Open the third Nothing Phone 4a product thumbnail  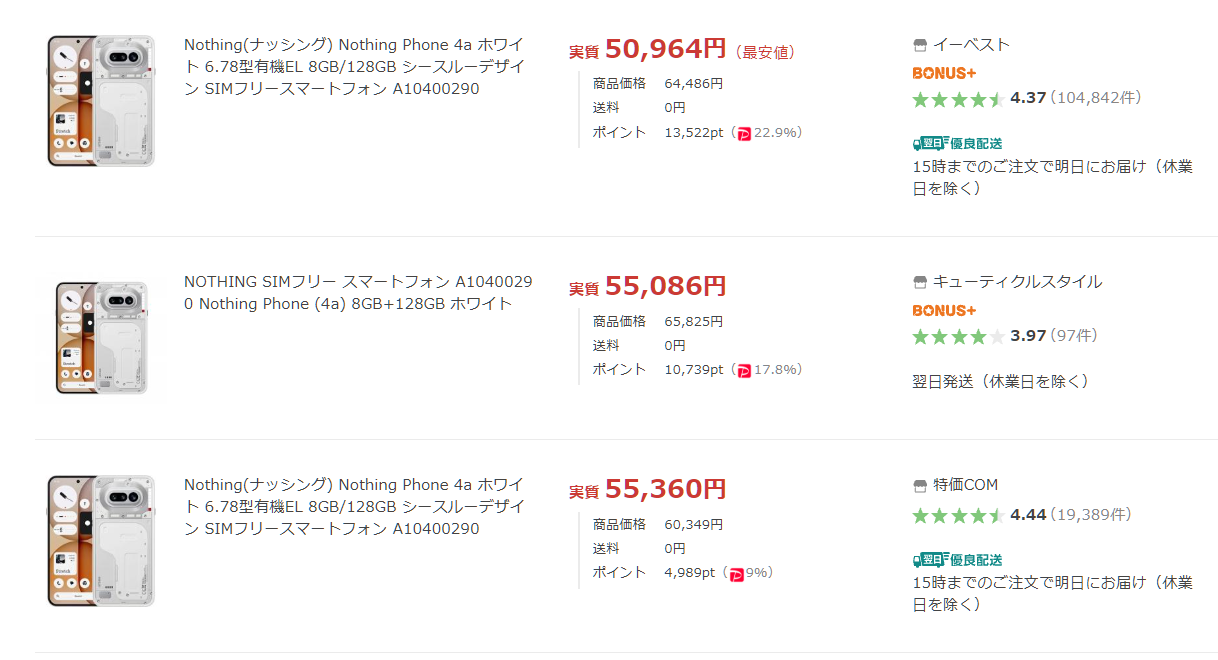point(100,541)
